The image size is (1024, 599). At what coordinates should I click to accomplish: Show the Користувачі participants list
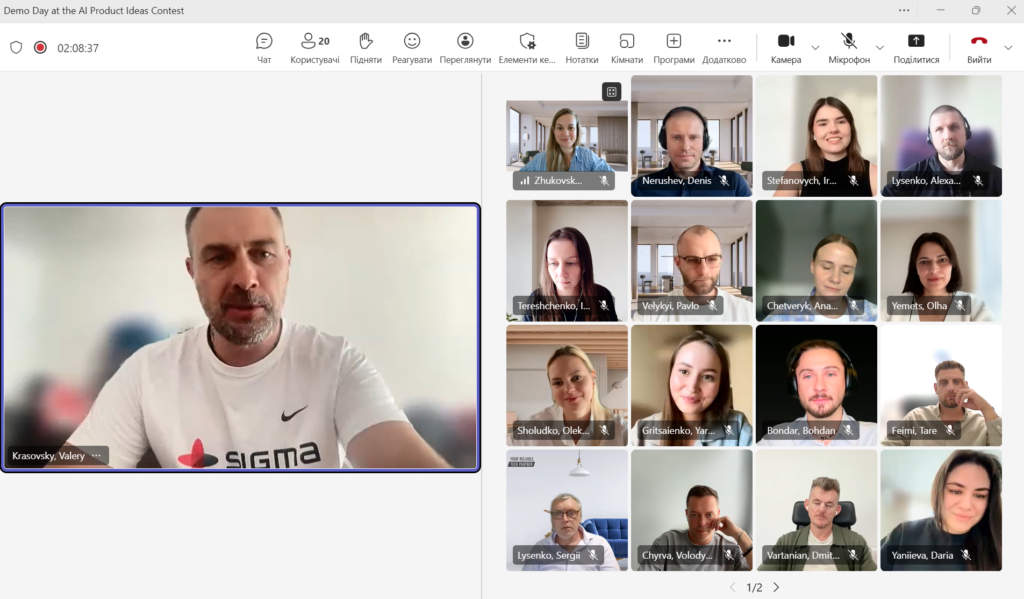pyautogui.click(x=315, y=48)
